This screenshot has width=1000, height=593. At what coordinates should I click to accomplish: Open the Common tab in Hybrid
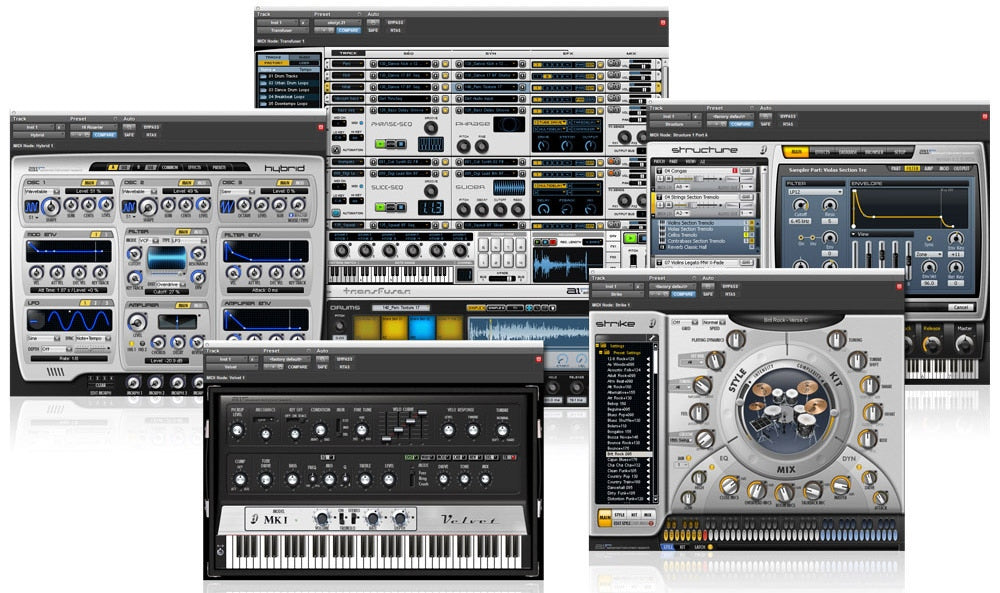[170, 167]
